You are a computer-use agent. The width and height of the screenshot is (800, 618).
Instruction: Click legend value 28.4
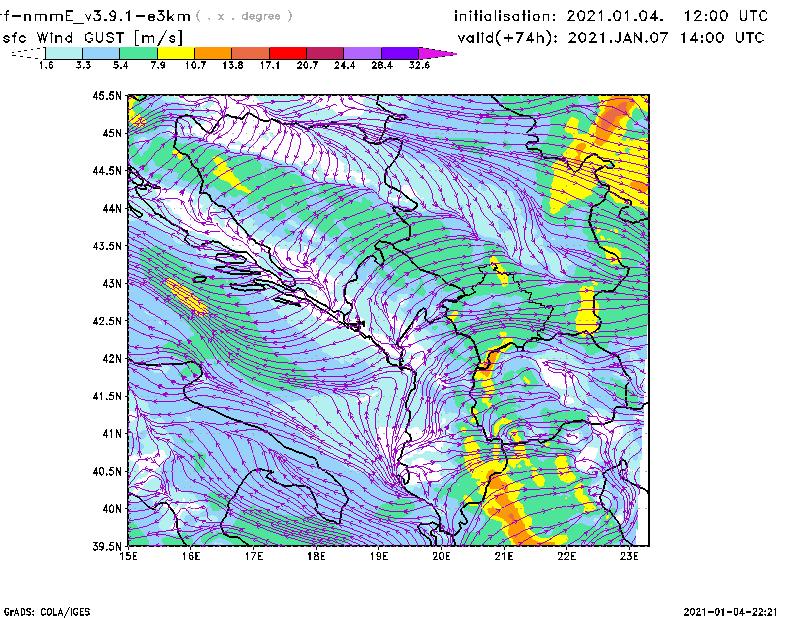tap(382, 65)
